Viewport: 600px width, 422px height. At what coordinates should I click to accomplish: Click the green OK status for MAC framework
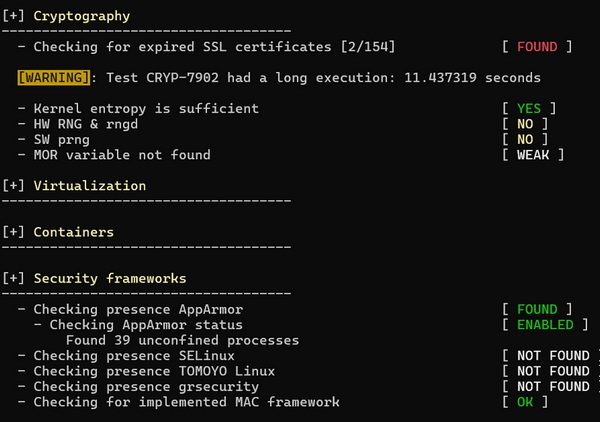click(x=525, y=402)
